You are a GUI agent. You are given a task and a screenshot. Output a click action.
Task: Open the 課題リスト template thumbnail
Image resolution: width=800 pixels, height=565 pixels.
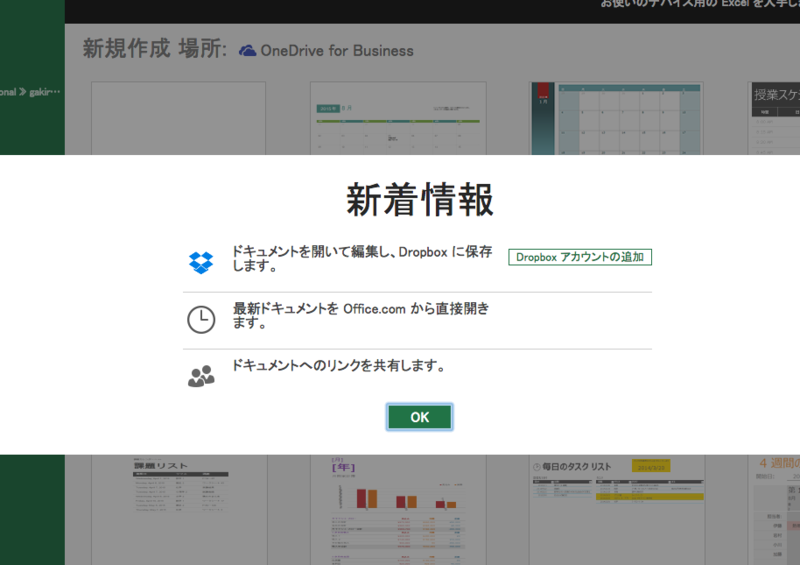tap(179, 510)
